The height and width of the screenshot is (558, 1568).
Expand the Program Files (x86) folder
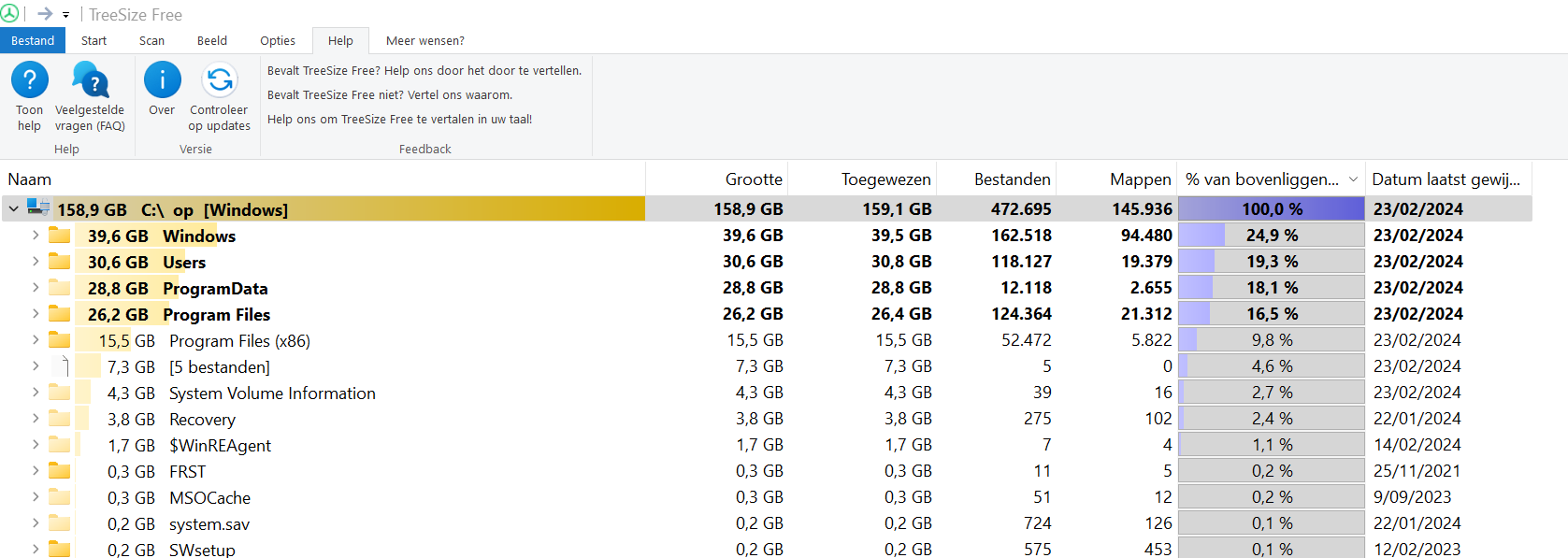36,340
